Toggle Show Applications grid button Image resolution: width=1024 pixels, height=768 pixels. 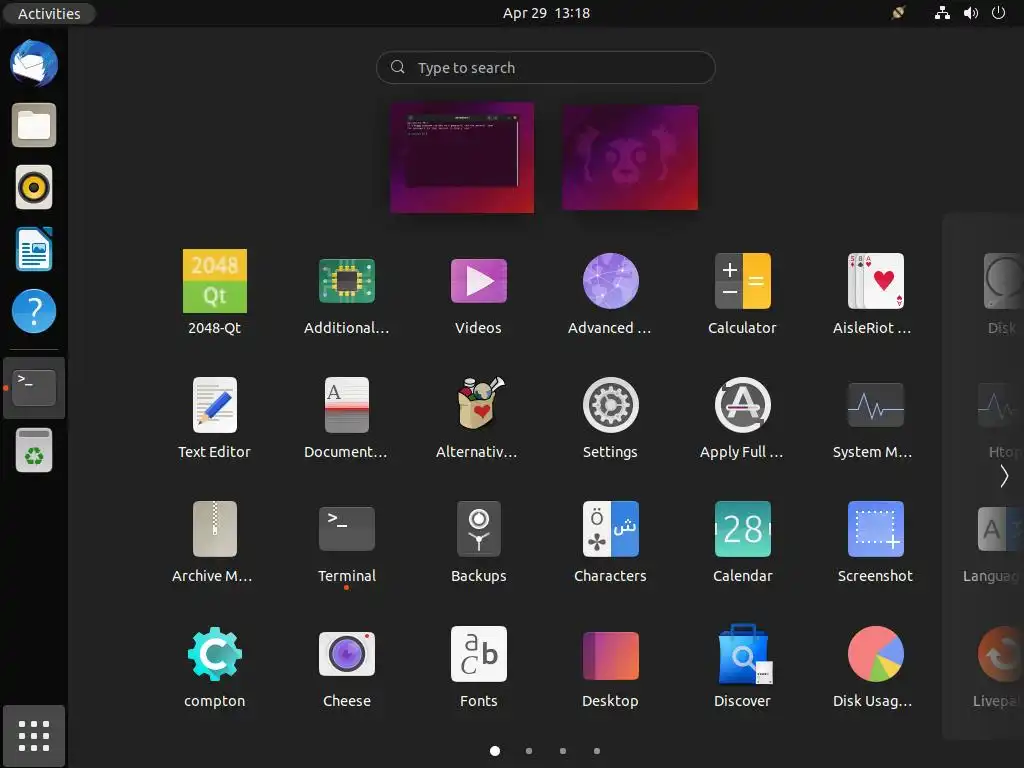(34, 736)
